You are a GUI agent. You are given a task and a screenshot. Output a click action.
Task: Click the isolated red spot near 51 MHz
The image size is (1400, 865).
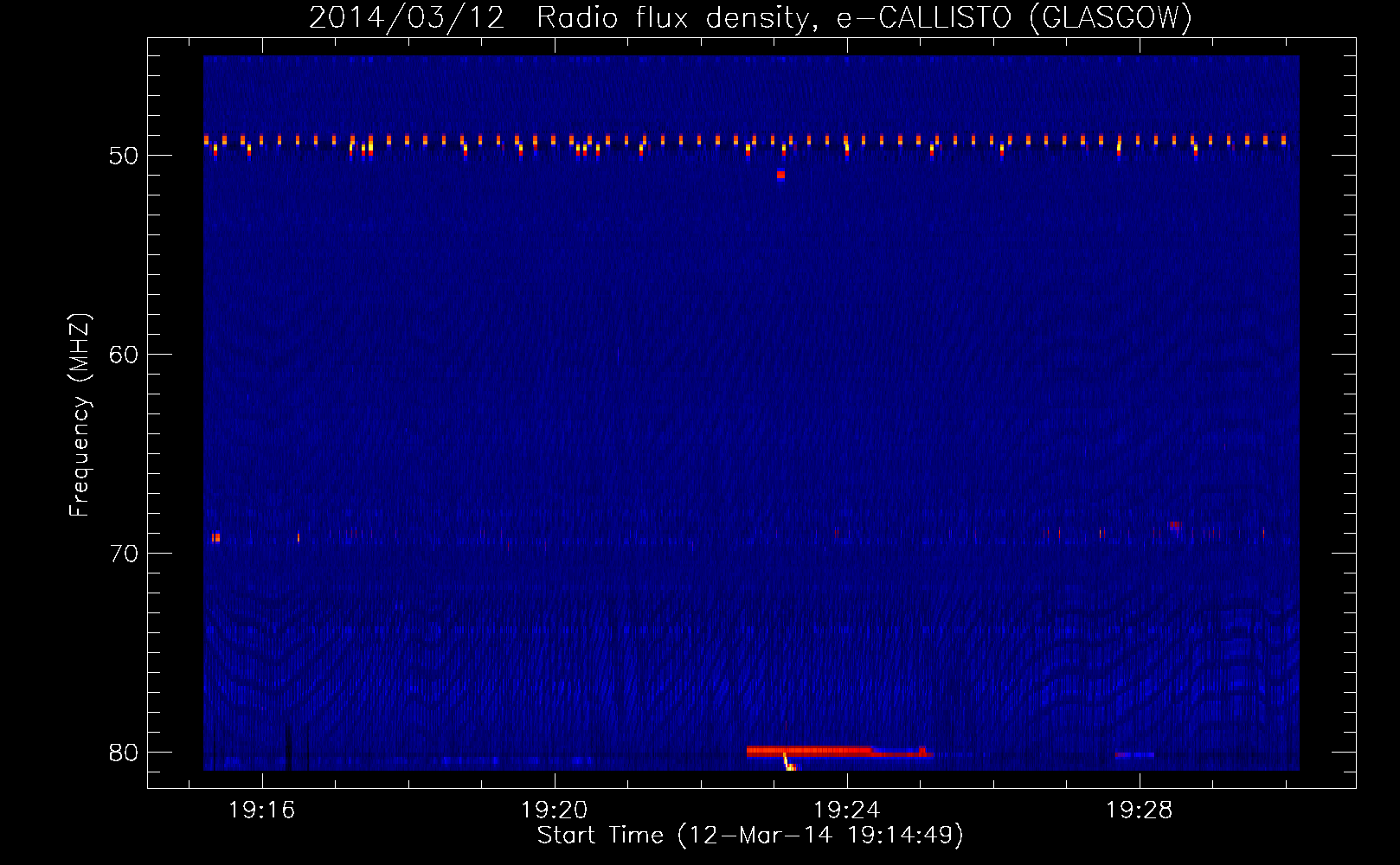tap(780, 175)
